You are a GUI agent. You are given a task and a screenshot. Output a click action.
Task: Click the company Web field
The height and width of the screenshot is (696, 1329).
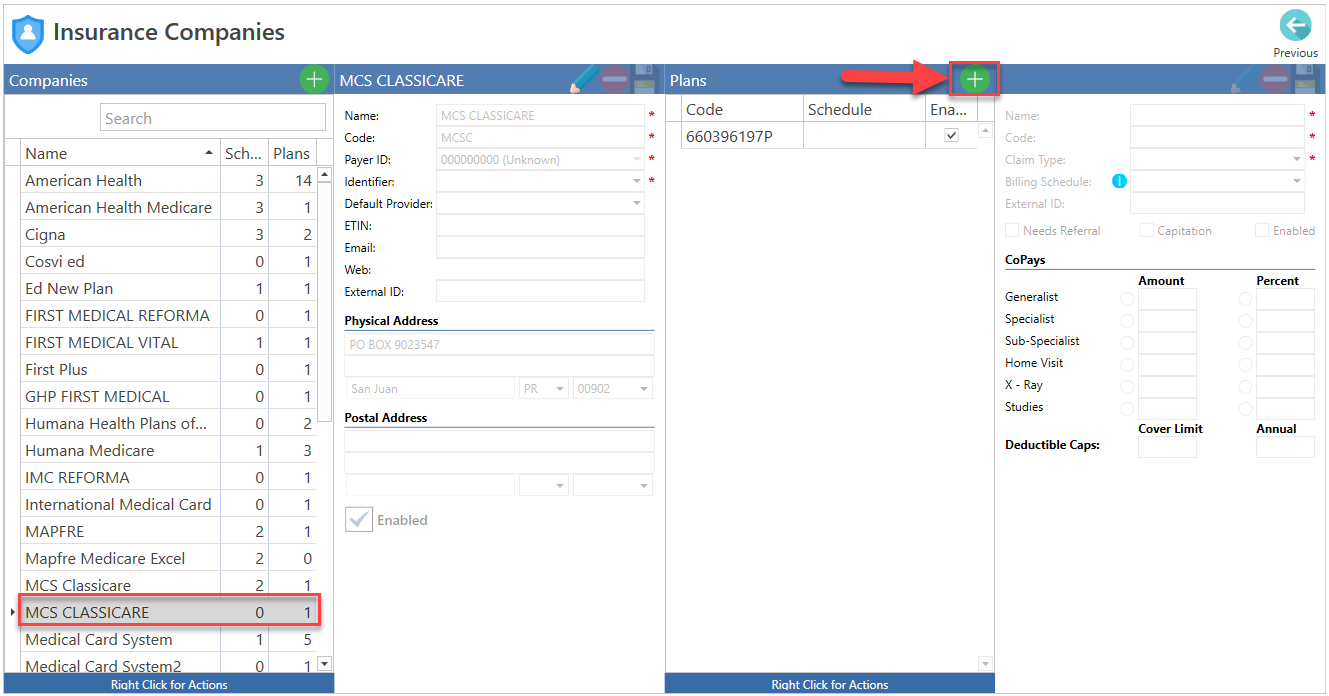(x=540, y=269)
